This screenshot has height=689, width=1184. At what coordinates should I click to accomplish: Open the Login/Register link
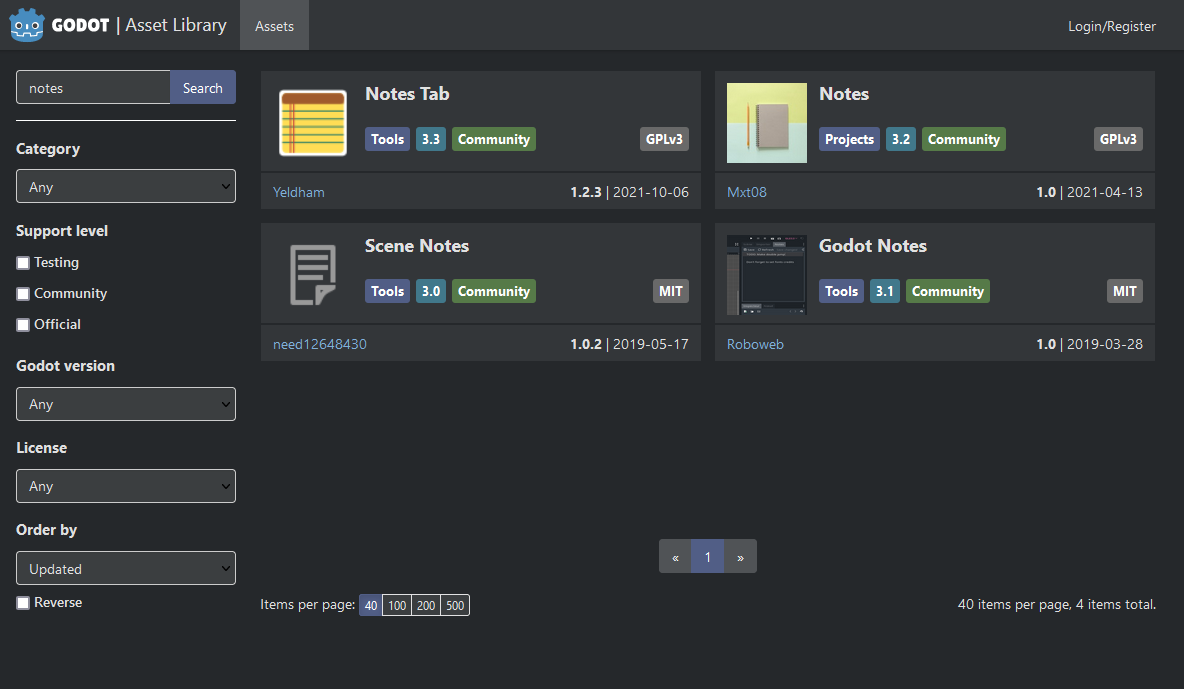pyautogui.click(x=1112, y=26)
